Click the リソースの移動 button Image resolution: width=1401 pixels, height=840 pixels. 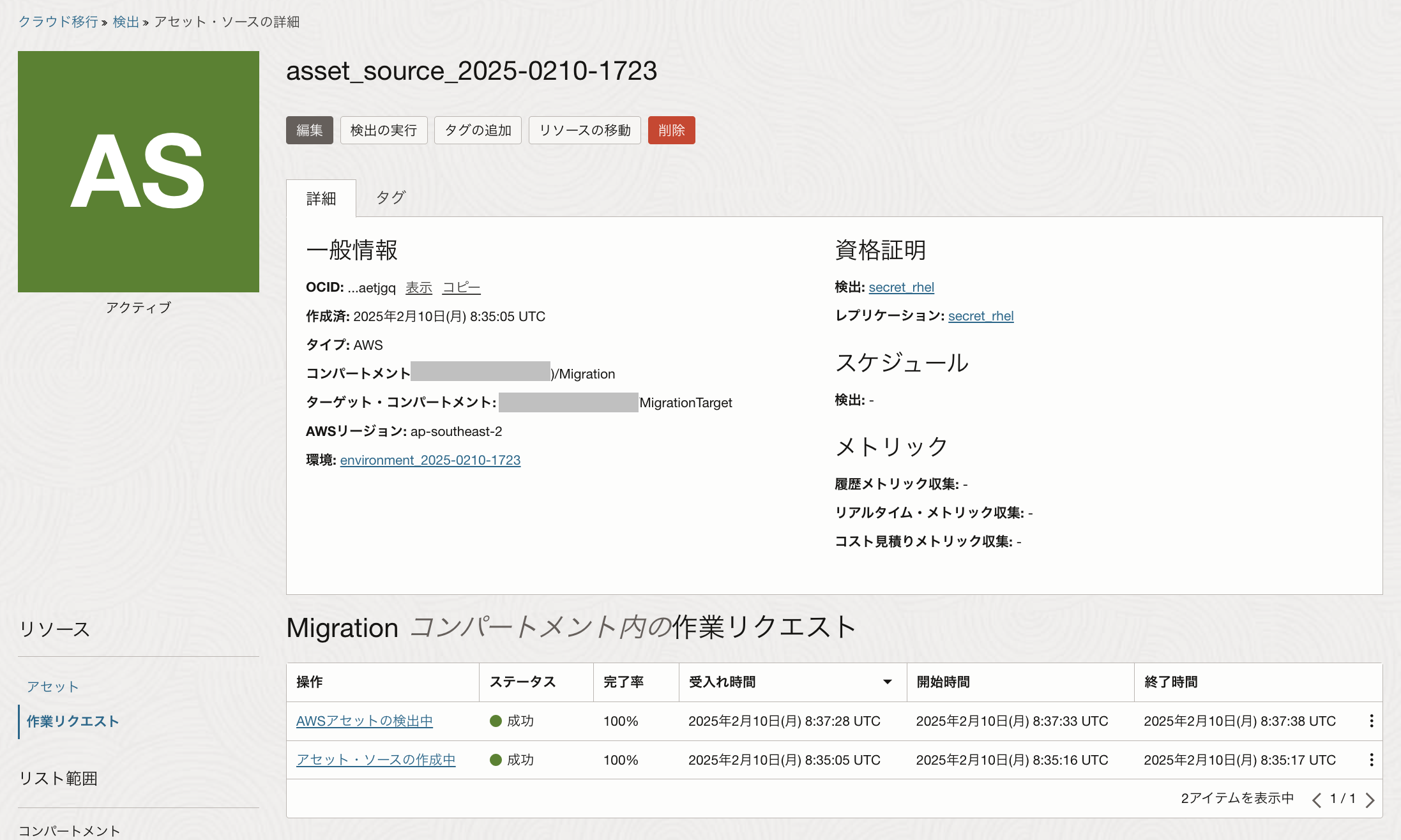[x=584, y=130]
